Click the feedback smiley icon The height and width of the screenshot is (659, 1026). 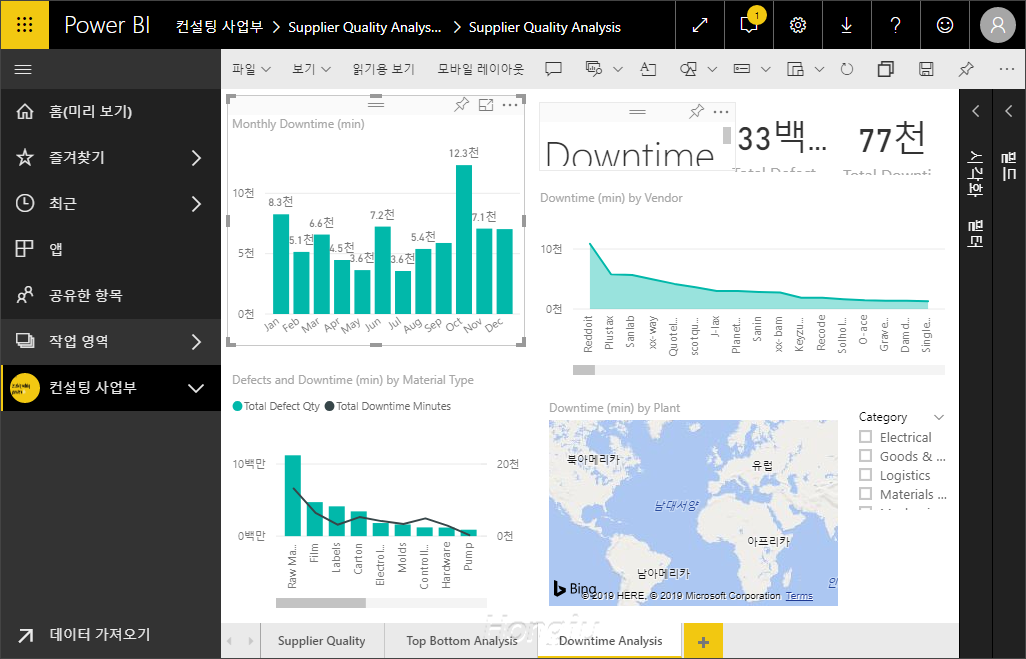pyautogui.click(x=945, y=25)
